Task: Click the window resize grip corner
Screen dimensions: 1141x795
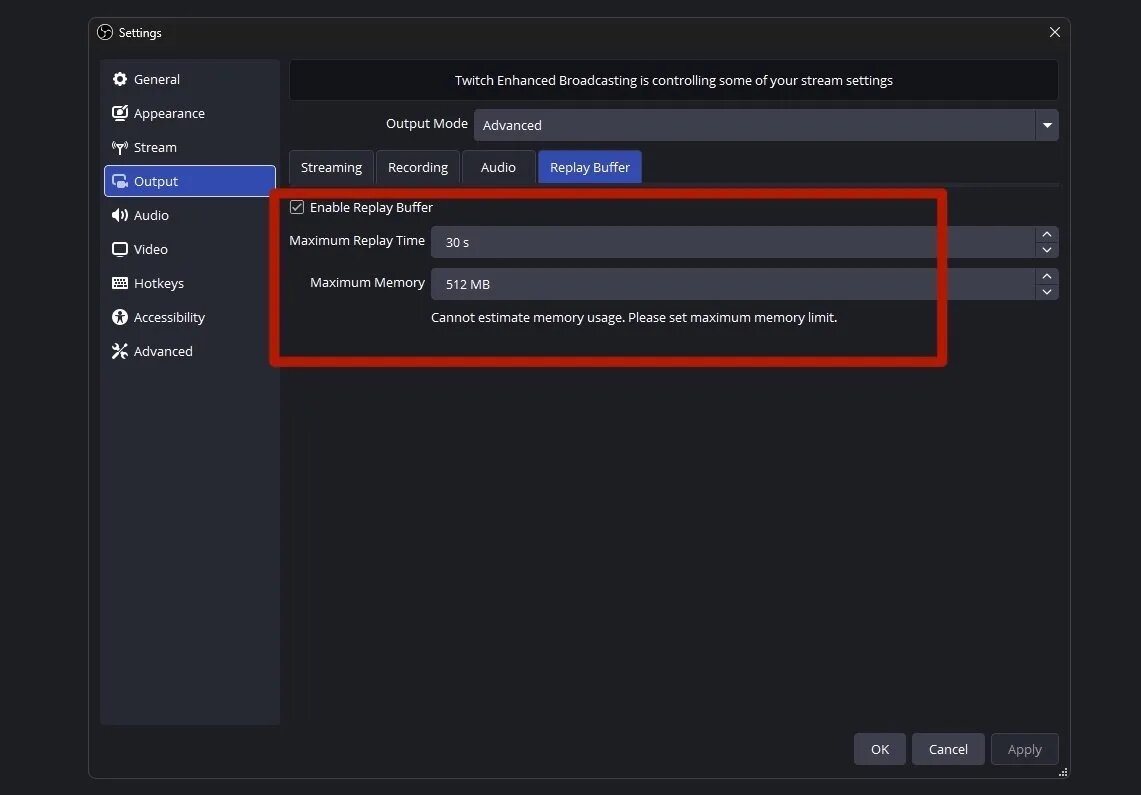Action: pyautogui.click(x=1063, y=772)
